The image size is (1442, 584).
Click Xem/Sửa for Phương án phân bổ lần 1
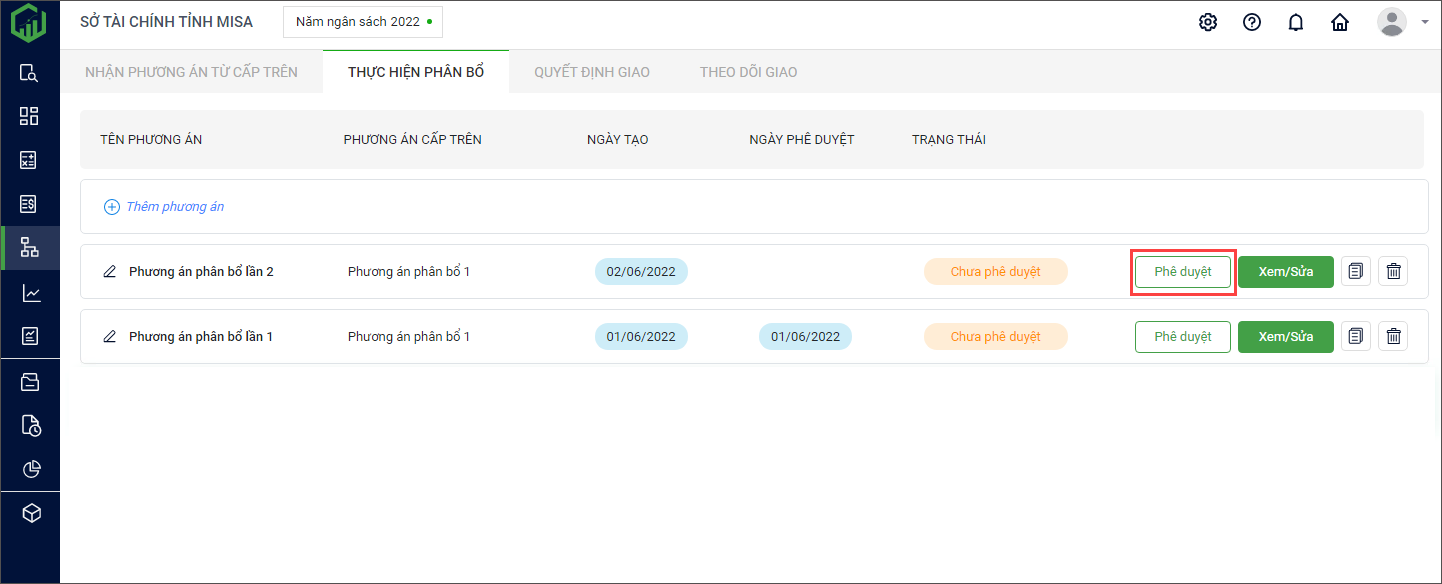(1285, 337)
